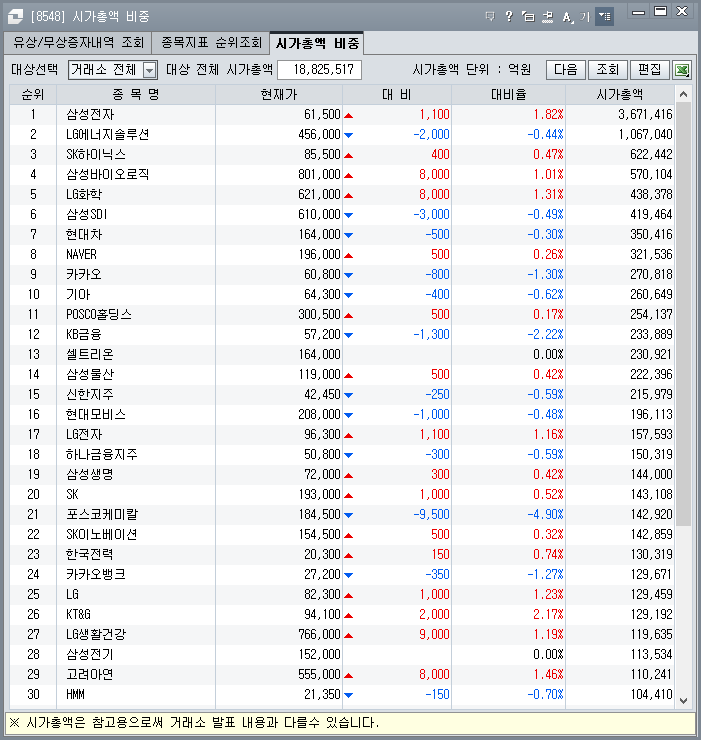
Task: Click the 가 Korean font icon
Action: 585,17
